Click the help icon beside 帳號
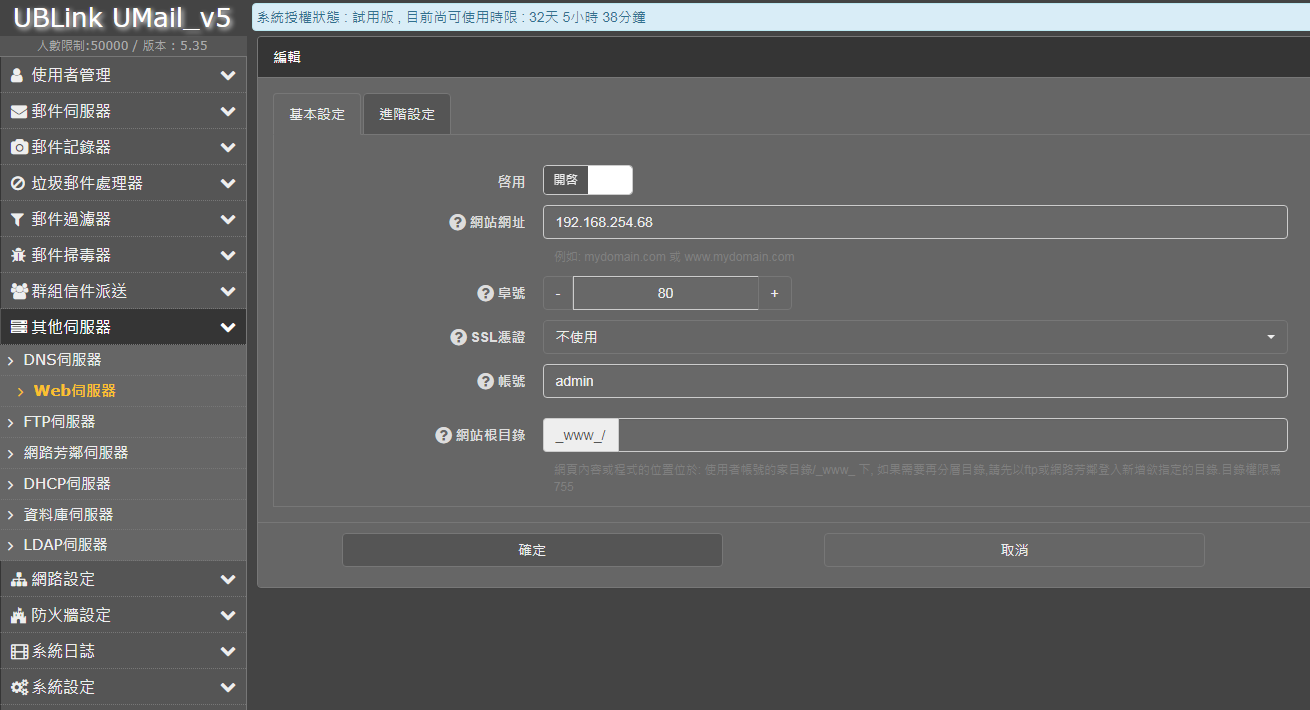This screenshot has height=710, width=1310. (x=487, y=381)
